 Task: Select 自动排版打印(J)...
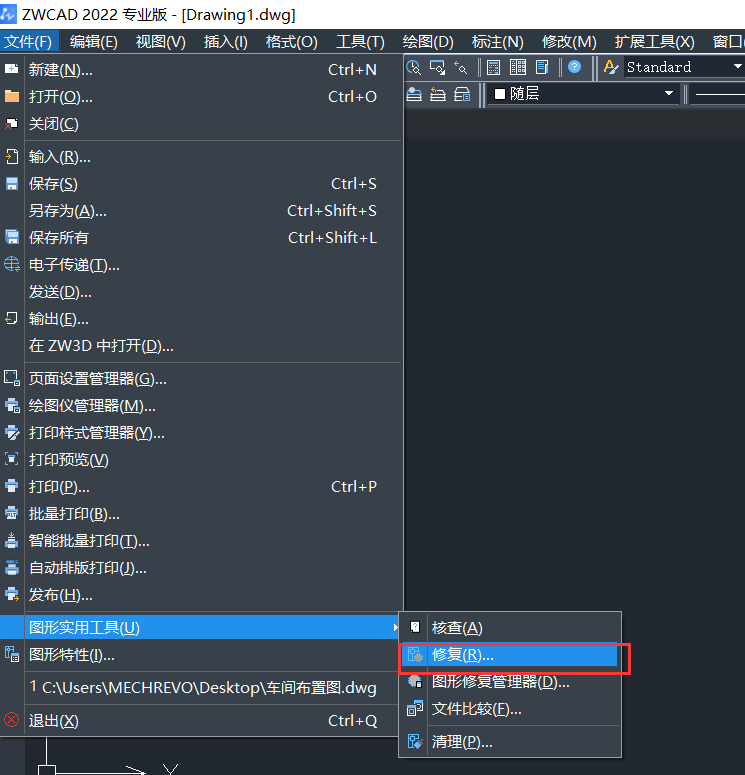pyautogui.click(x=200, y=567)
